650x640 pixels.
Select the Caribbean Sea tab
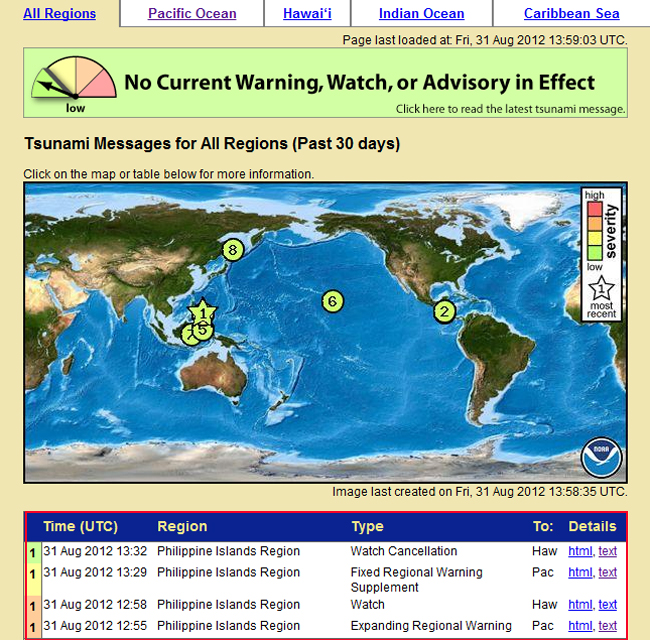pos(571,14)
